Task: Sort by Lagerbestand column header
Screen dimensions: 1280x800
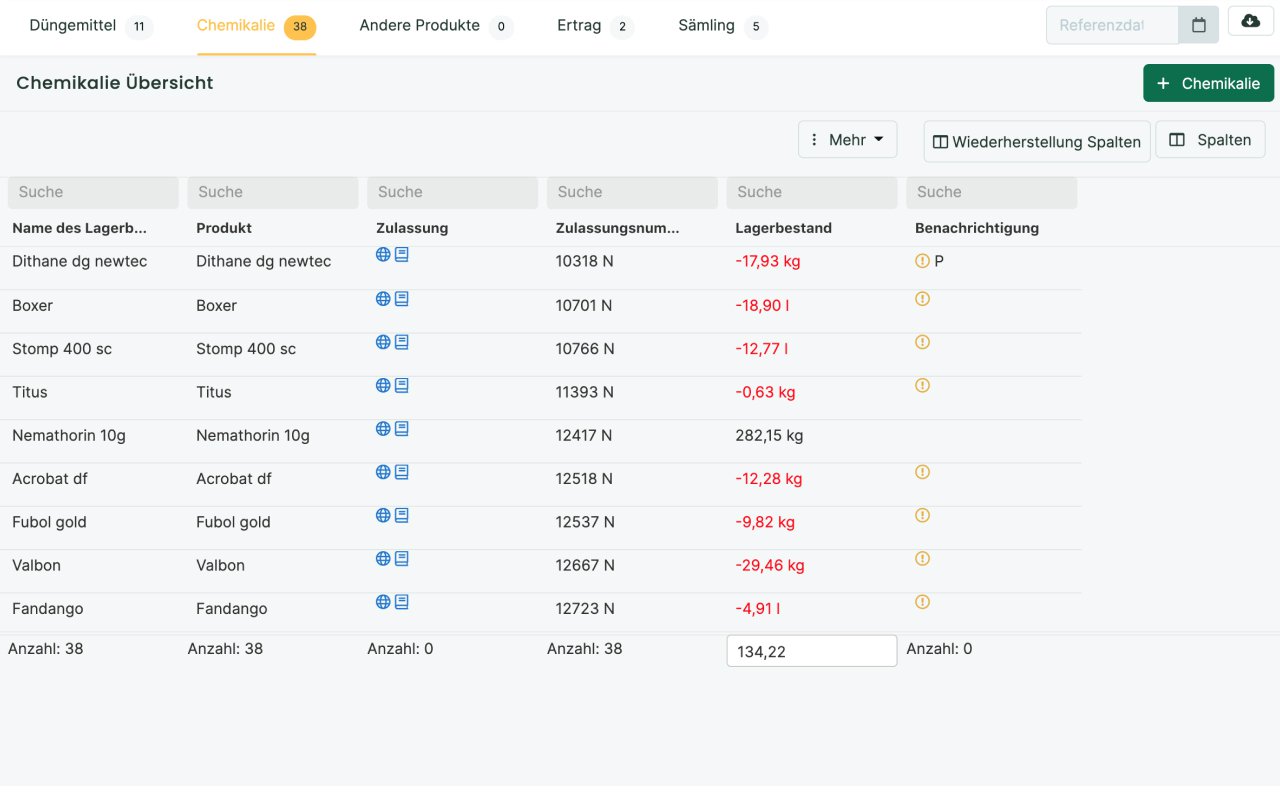Action: tap(783, 228)
